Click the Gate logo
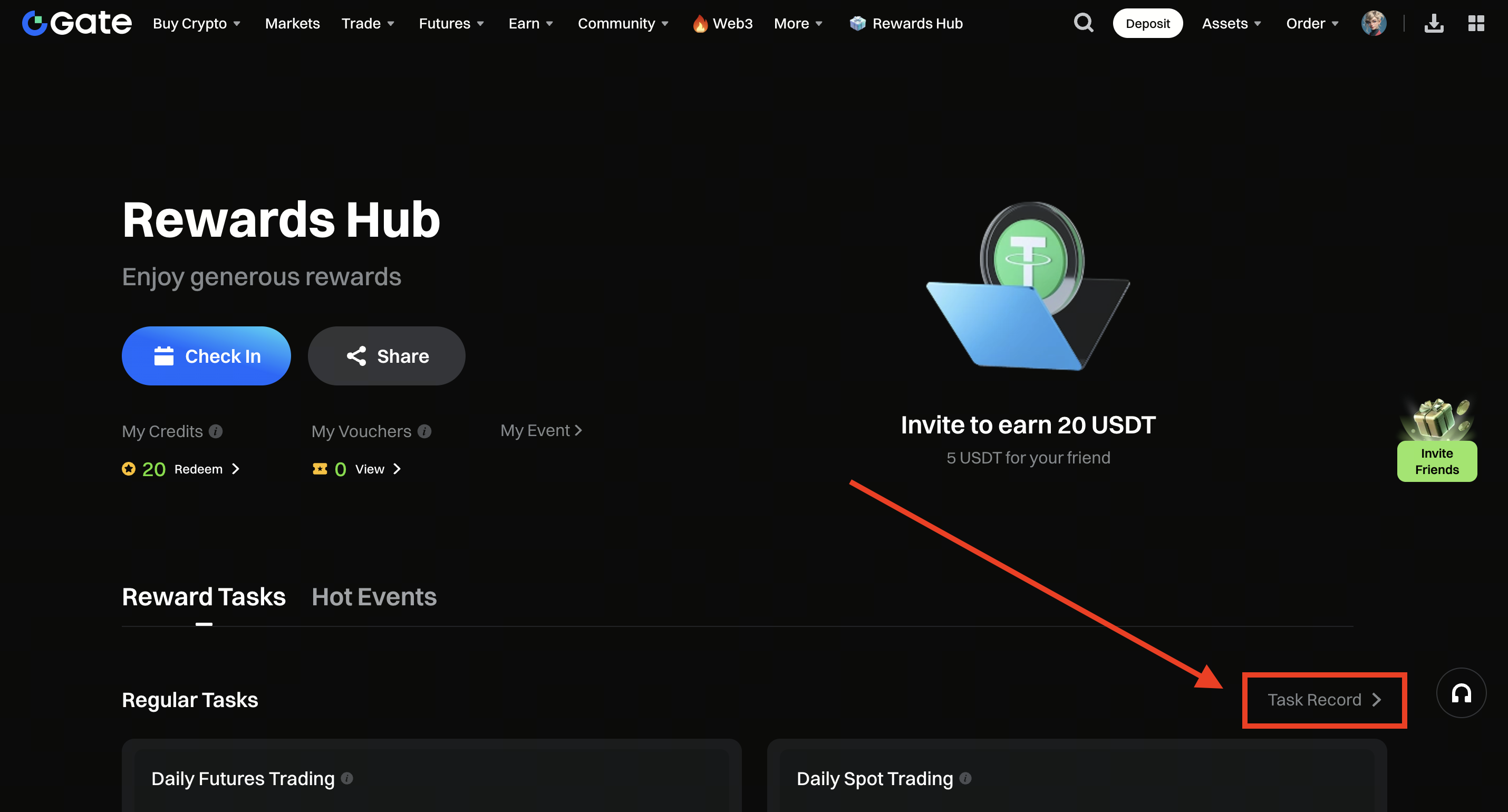Viewport: 1508px width, 812px height. (x=76, y=23)
